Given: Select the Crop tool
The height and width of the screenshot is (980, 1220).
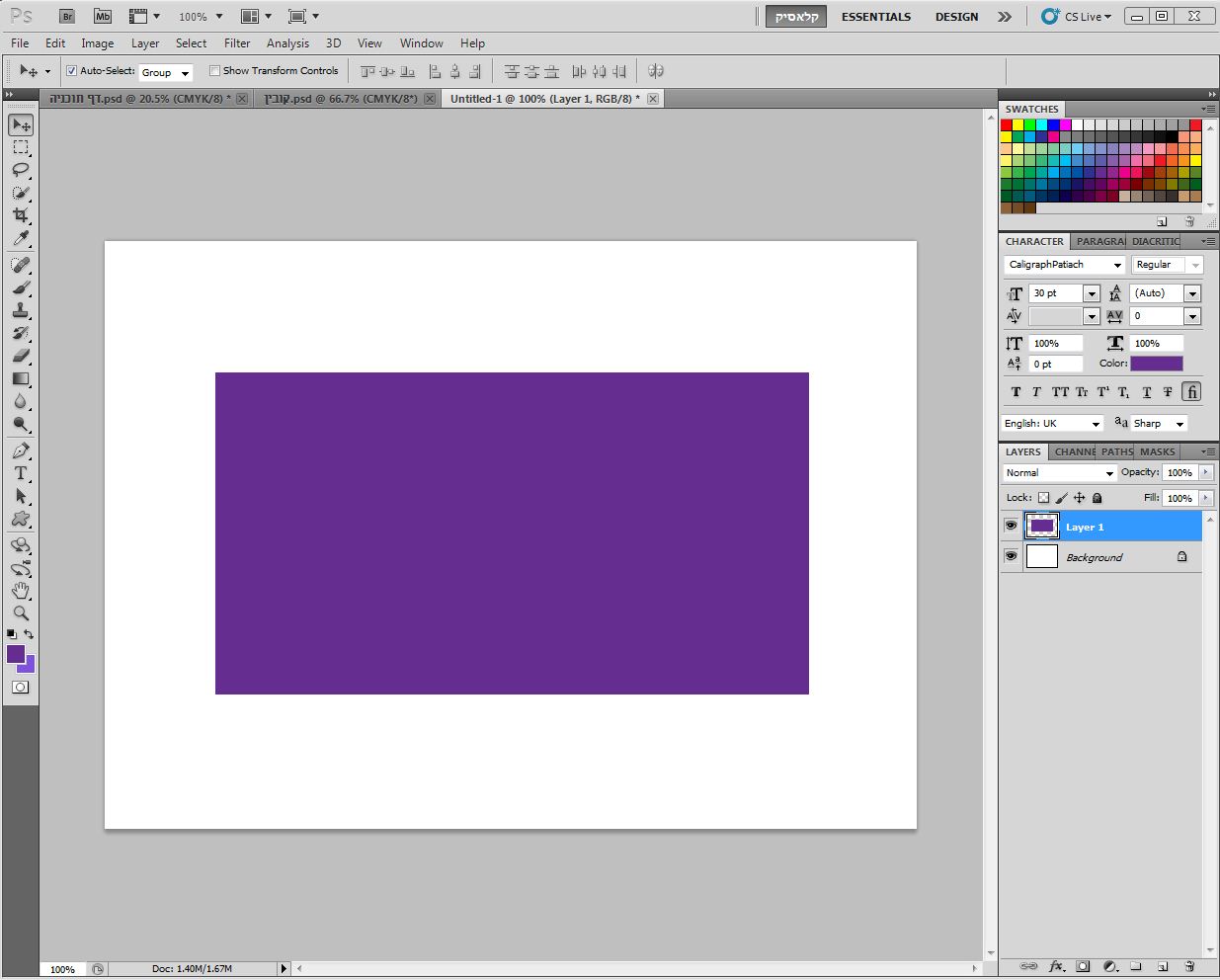Looking at the screenshot, I should [x=21, y=215].
